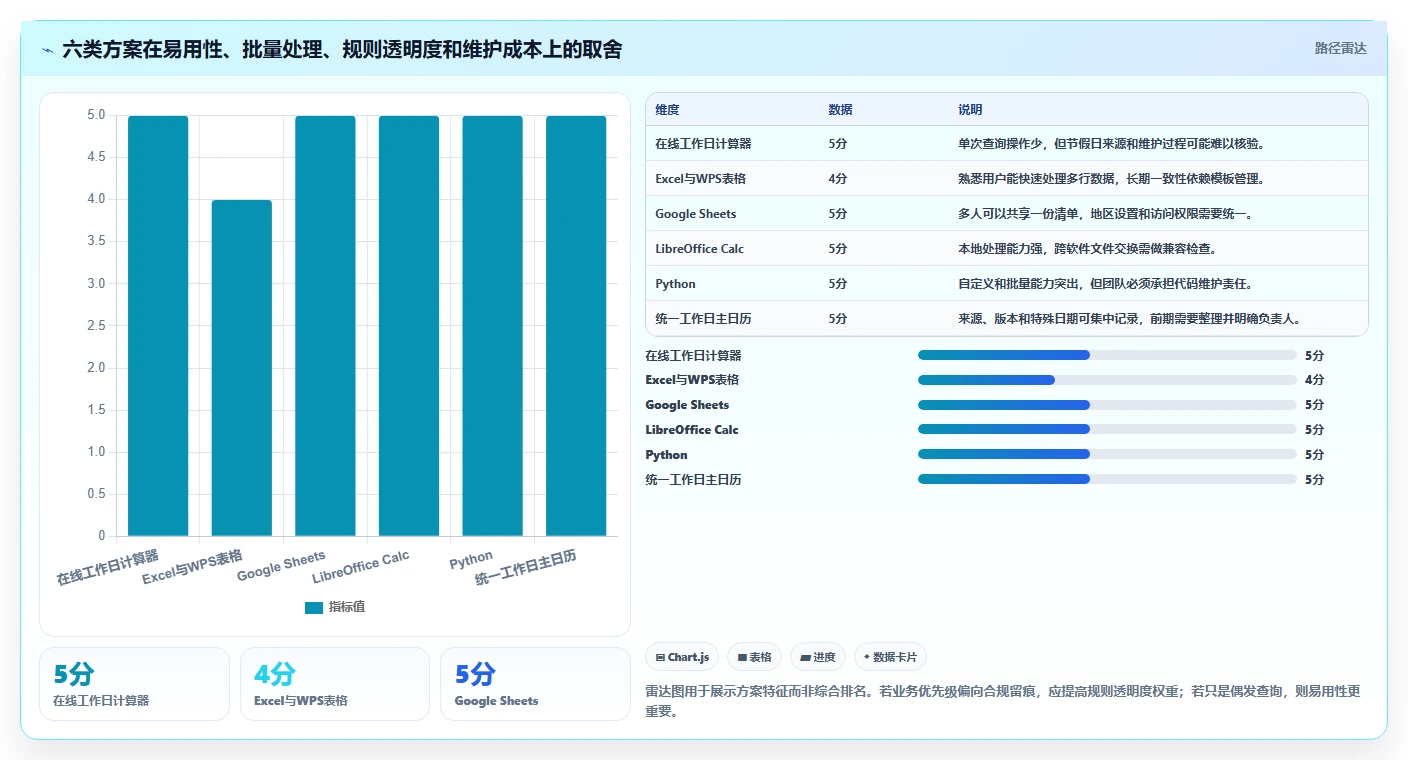1408x760 pixels.
Task: Click the footer note starting 雷达图用于展示
Action: click(x=1005, y=701)
